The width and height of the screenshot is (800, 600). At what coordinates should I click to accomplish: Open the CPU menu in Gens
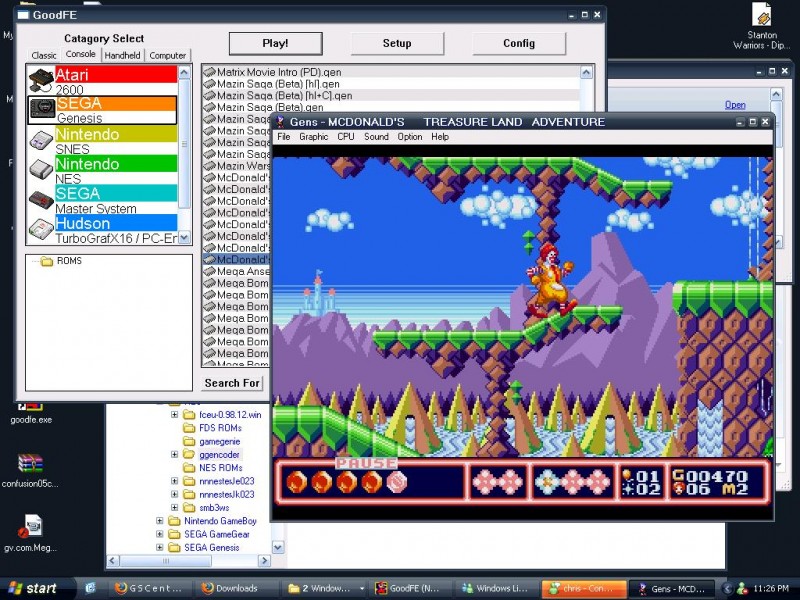346,137
